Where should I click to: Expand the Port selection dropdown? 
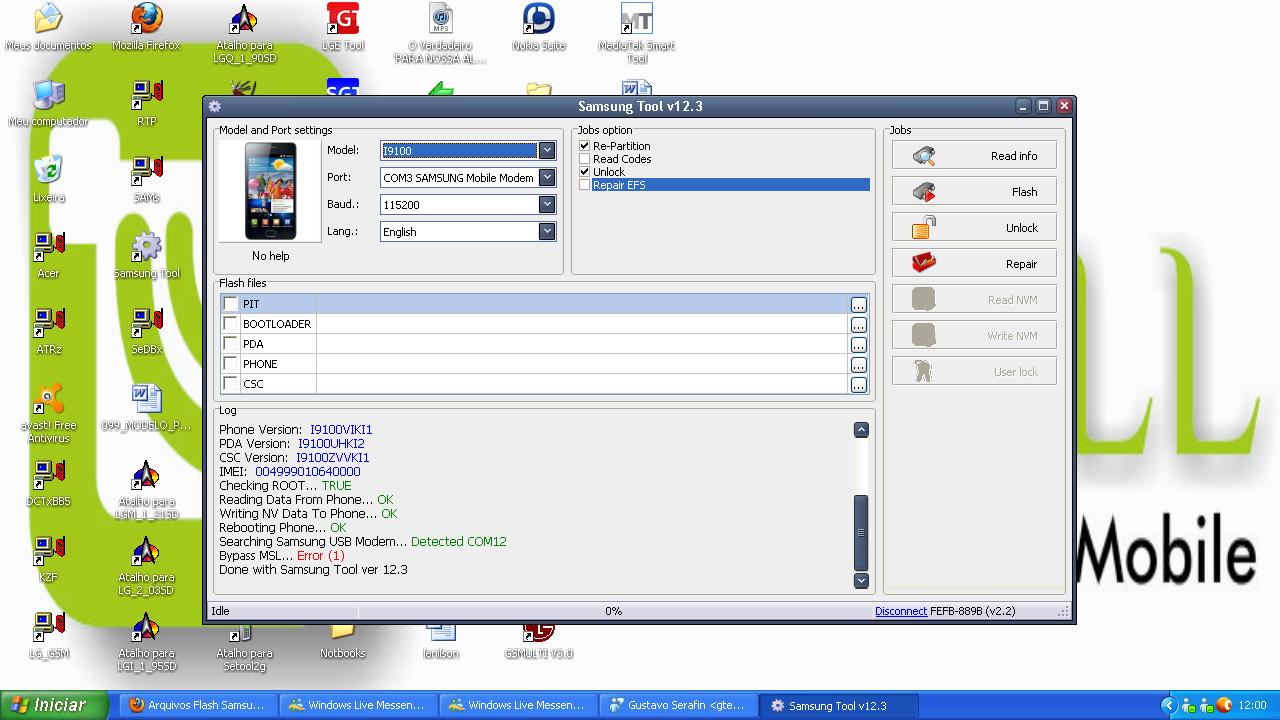547,178
